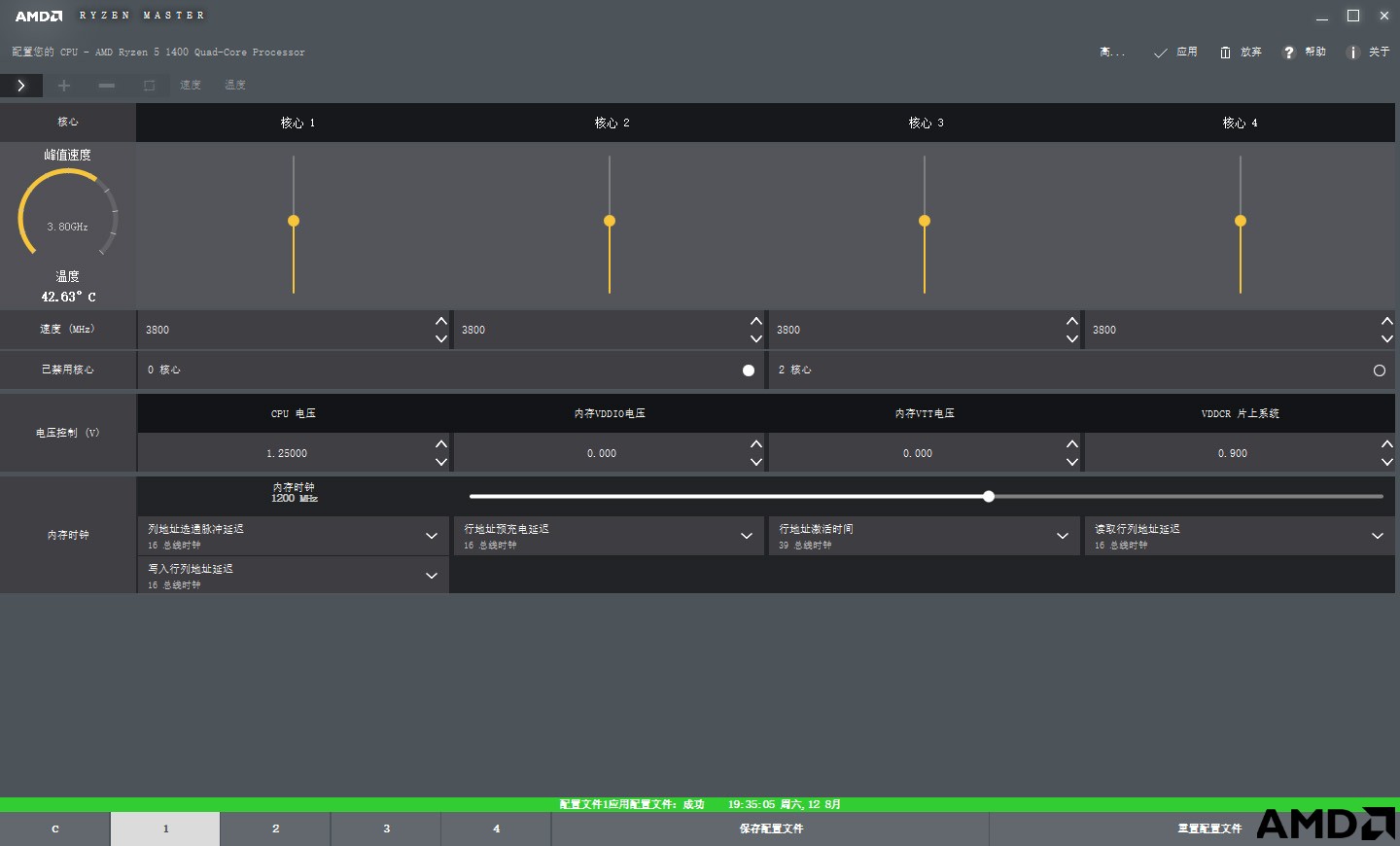Screen dimensions: 1400x846
Task: Click the 保存配置文件 button
Action: (x=771, y=829)
